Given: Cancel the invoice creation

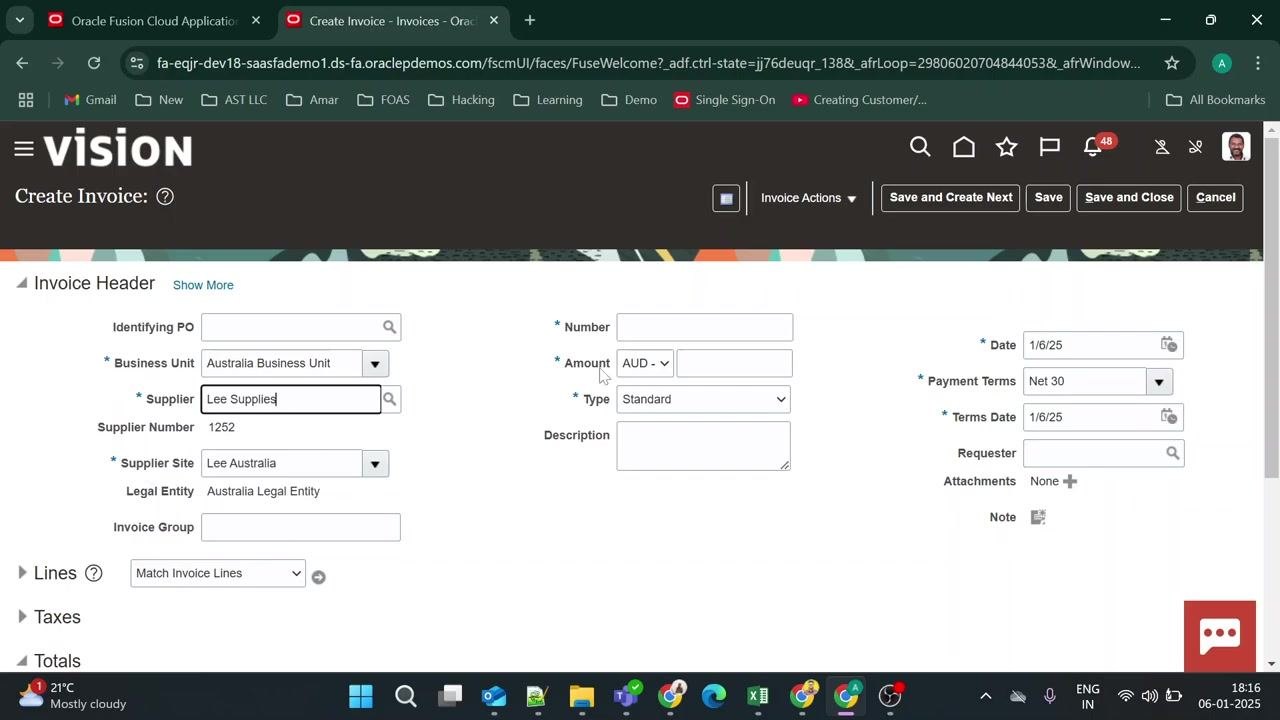Looking at the screenshot, I should click(1216, 198).
